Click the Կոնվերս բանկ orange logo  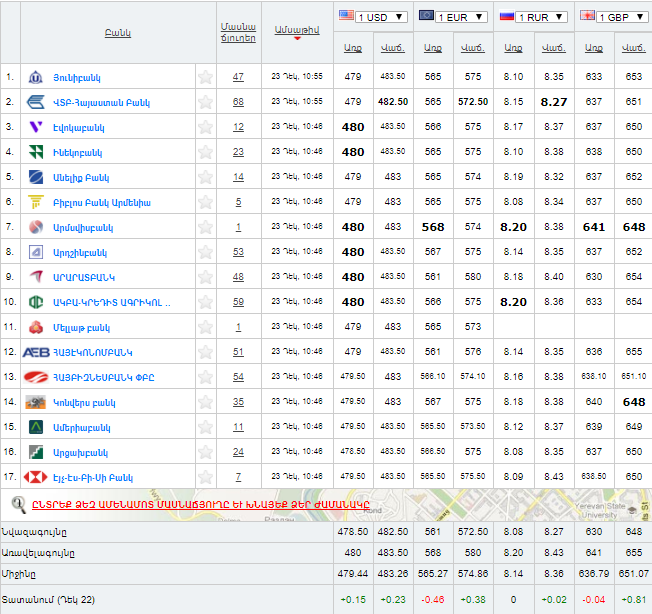36,402
